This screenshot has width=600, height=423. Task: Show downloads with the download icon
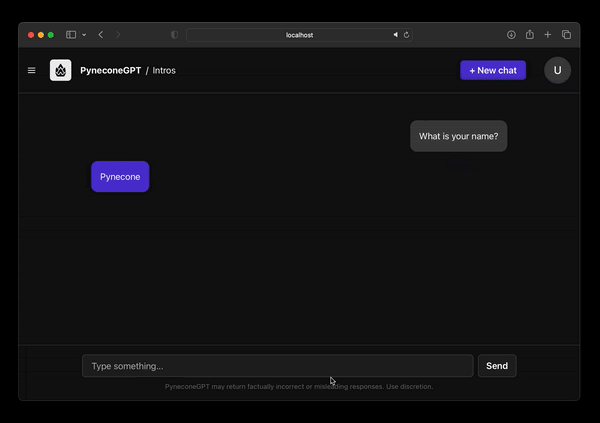(511, 35)
